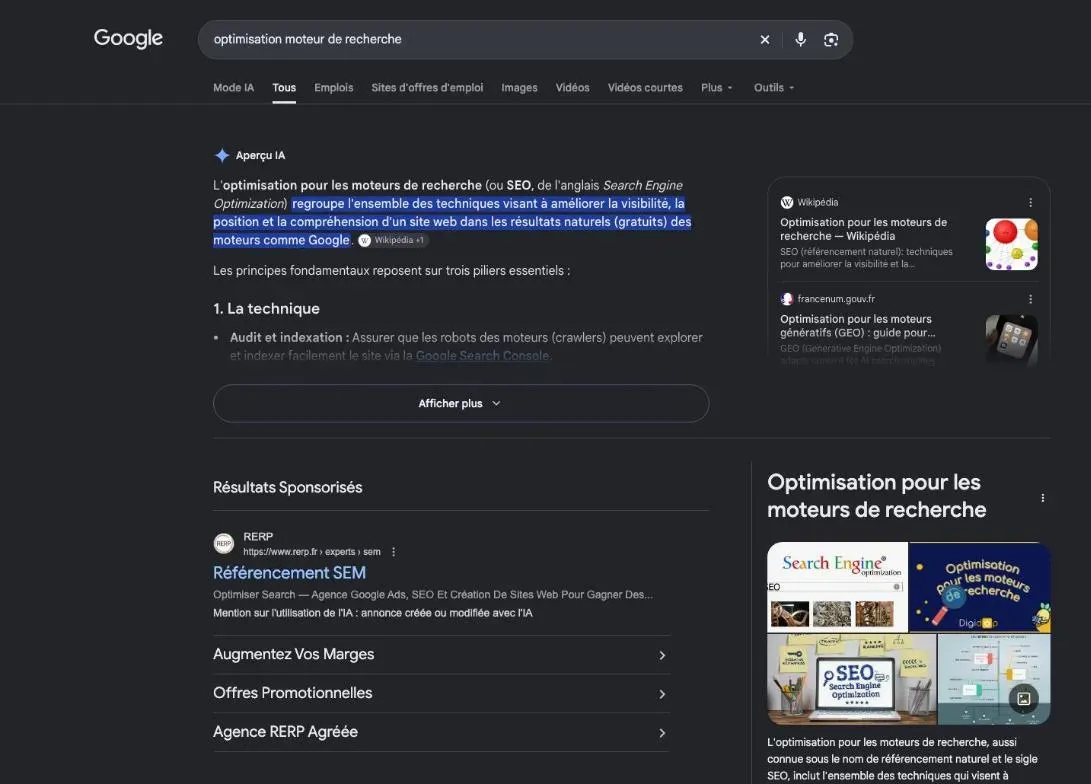Click the highlighted AI overview definition text
1091x784 pixels.
452,222
